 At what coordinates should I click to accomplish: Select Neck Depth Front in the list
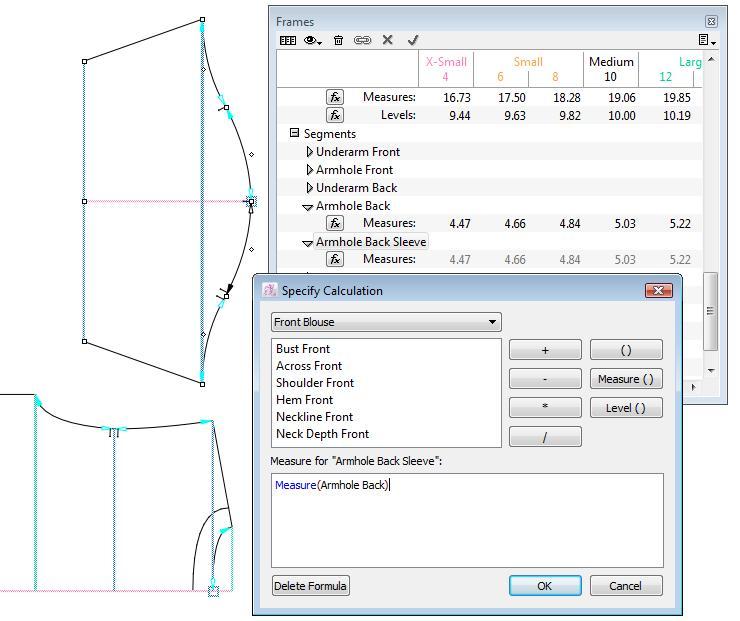322,434
